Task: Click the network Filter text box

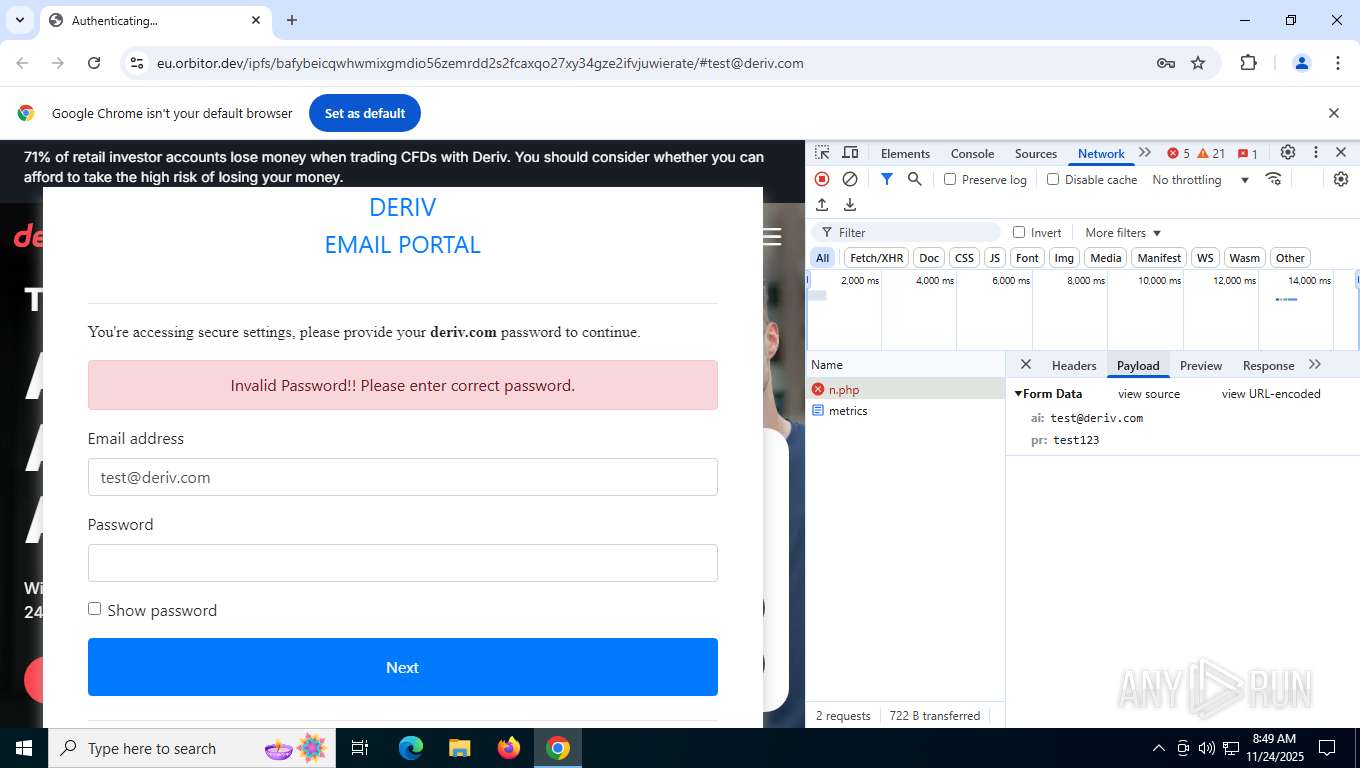Action: pyautogui.click(x=905, y=232)
